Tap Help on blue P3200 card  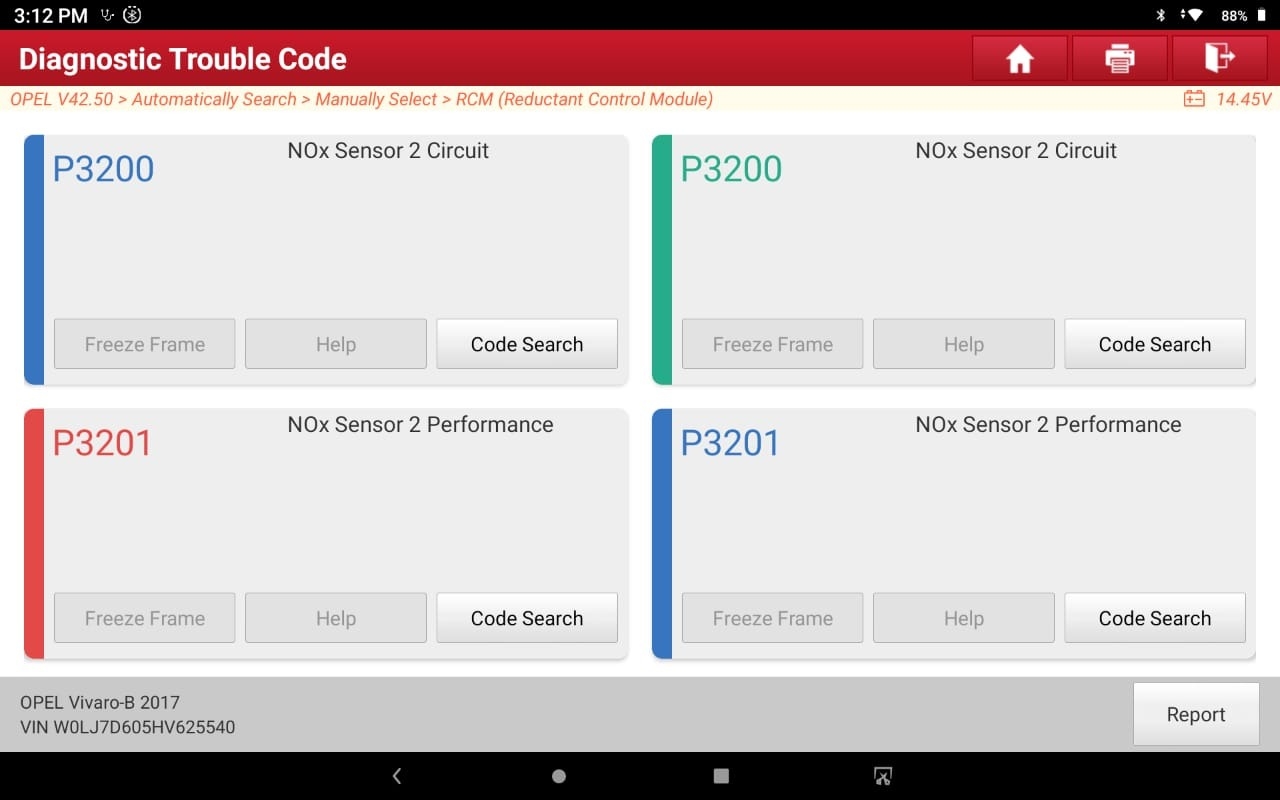336,344
